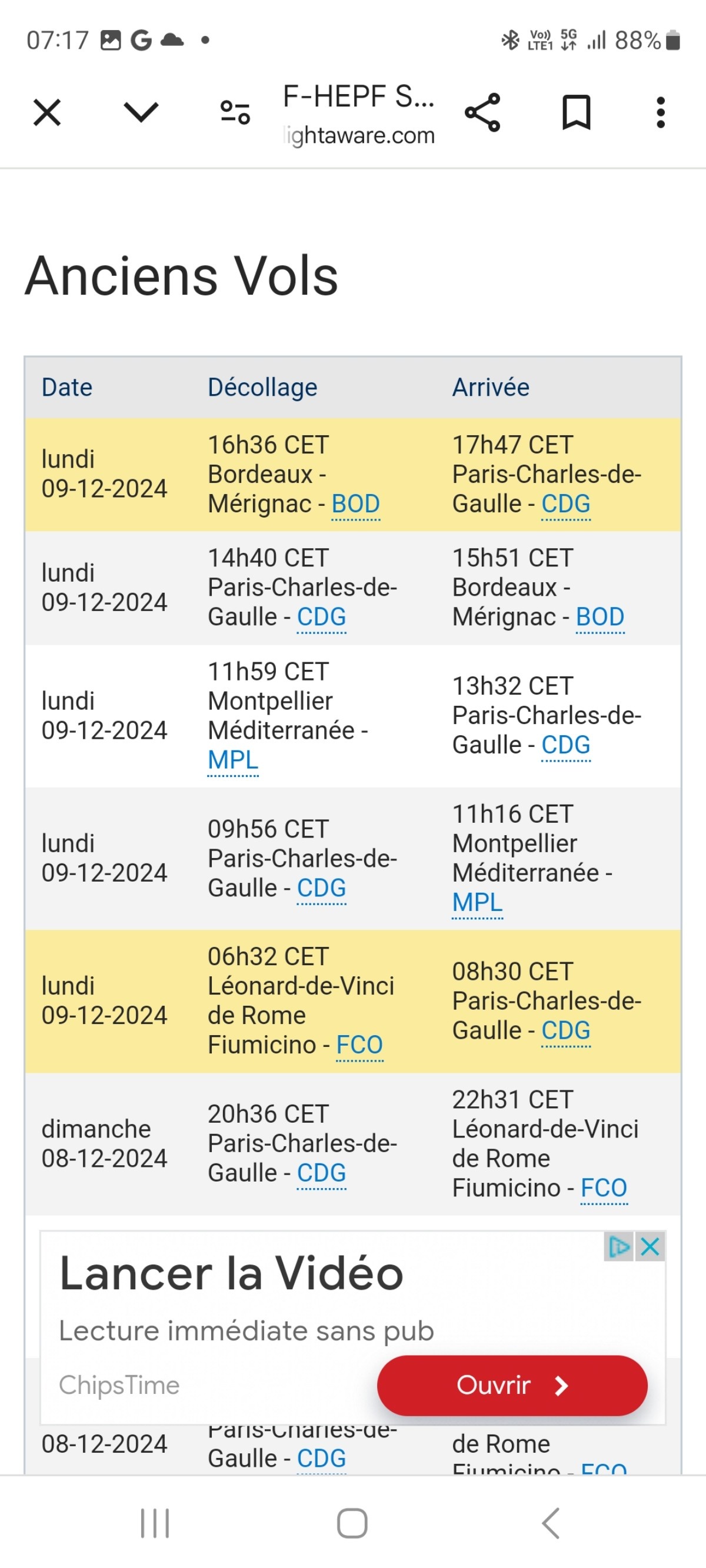Image resolution: width=706 pixels, height=1568 pixels.
Task: Open BOD link in 16h36 departure
Action: [356, 504]
